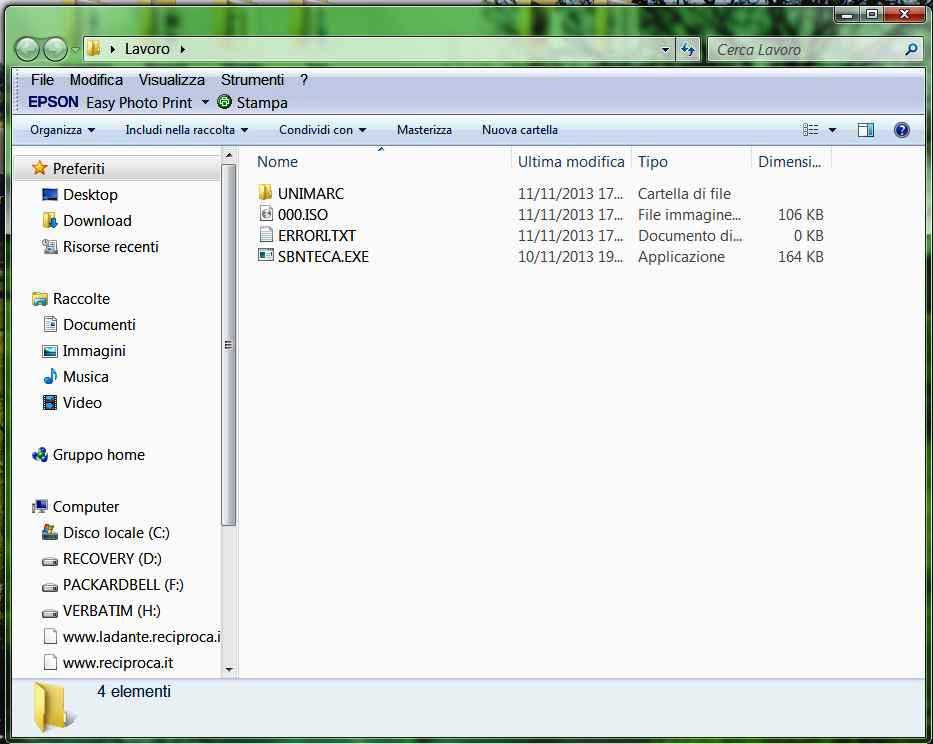
Task: Click the Download folder icon in sidebar
Action: (x=50, y=220)
